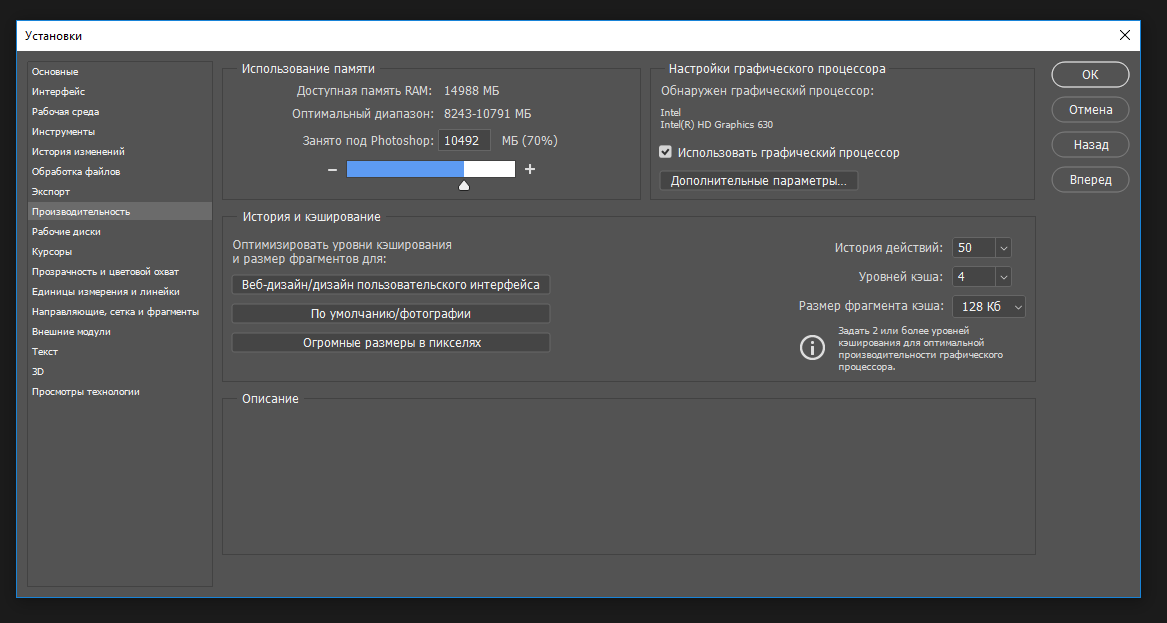Image resolution: width=1167 pixels, height=623 pixels.
Task: Click the Занято под Photoshop field
Action: pyautogui.click(x=465, y=141)
